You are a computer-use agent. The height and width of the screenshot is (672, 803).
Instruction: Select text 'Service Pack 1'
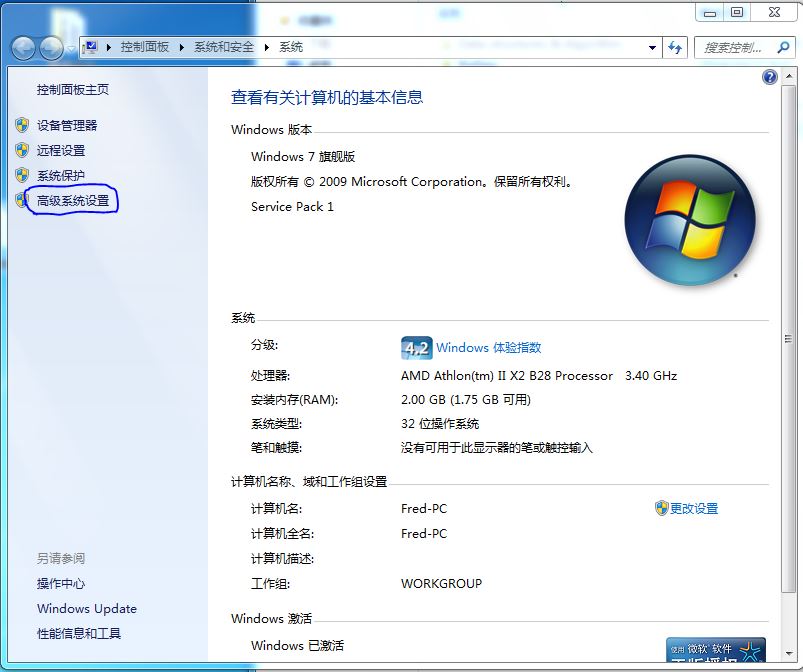pos(292,206)
